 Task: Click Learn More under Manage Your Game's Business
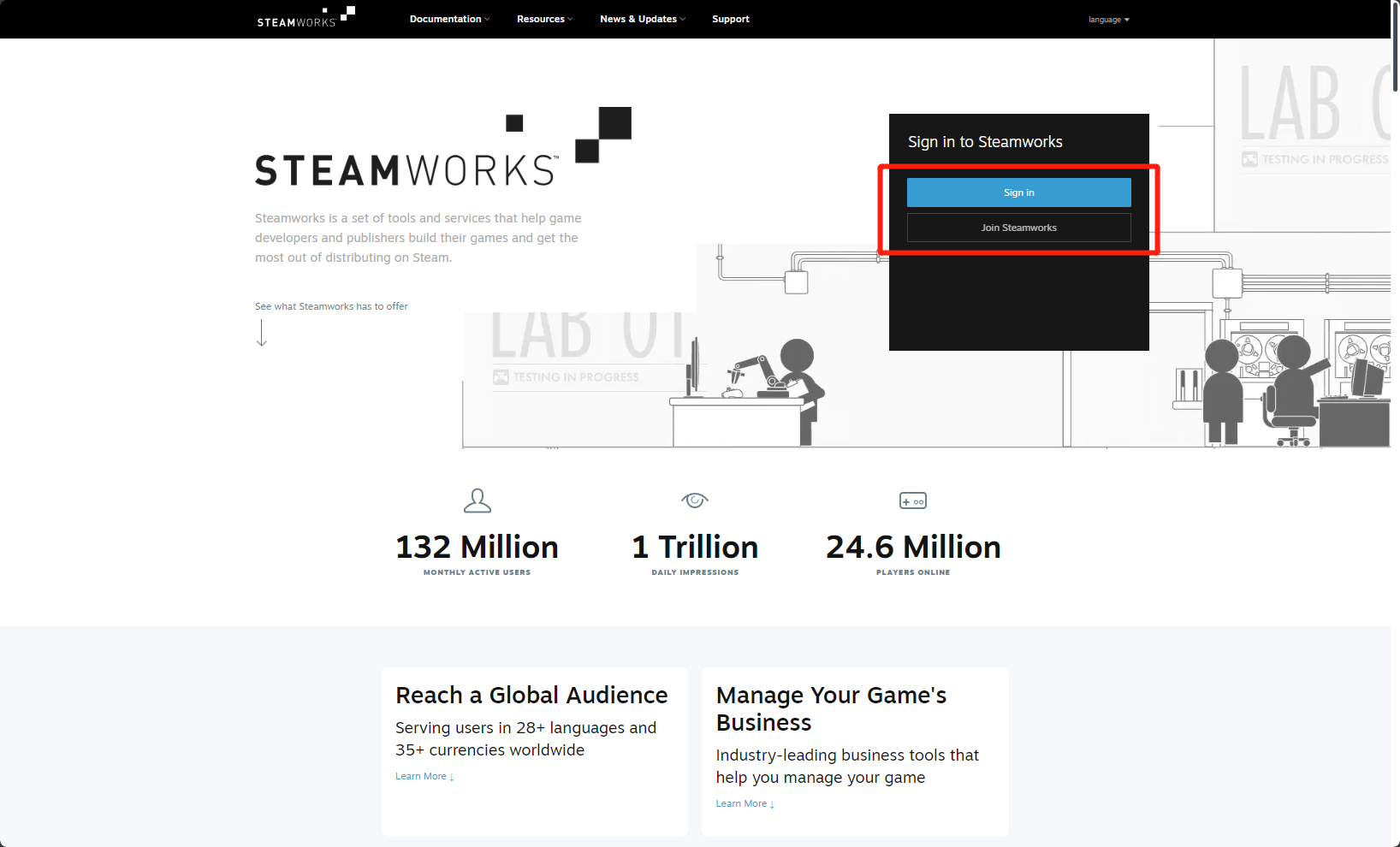pyautogui.click(x=744, y=803)
